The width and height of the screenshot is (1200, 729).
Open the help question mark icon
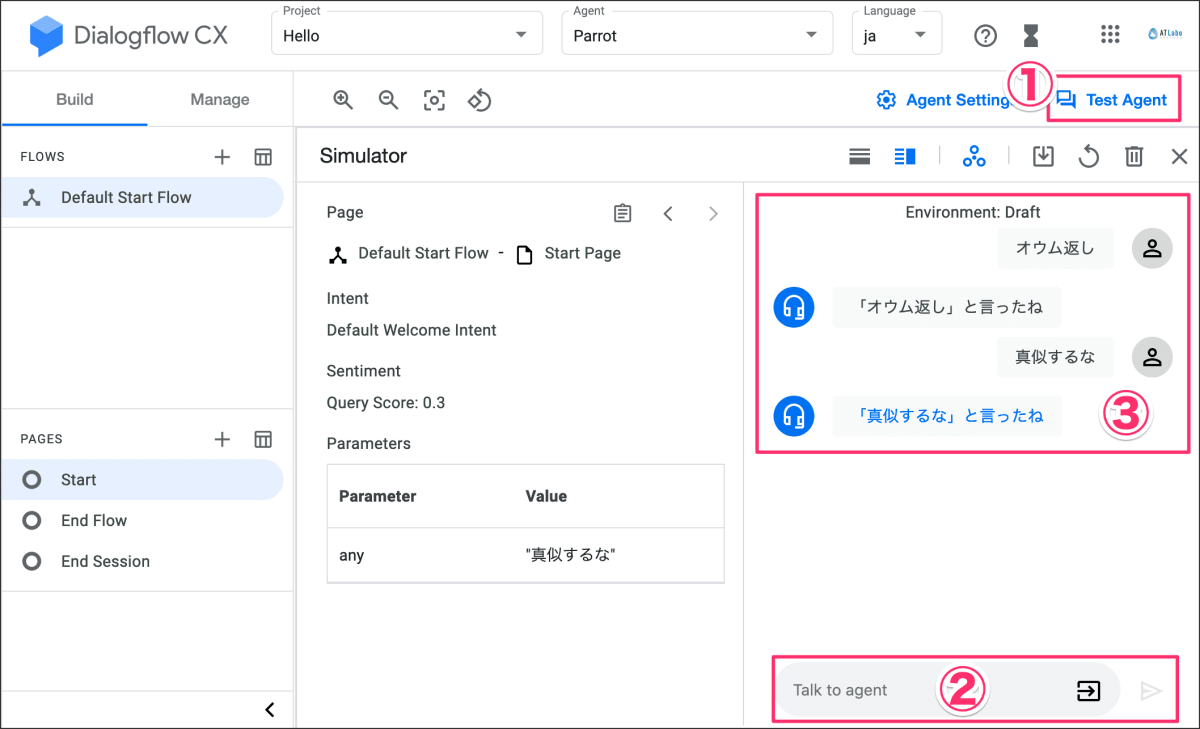[985, 36]
